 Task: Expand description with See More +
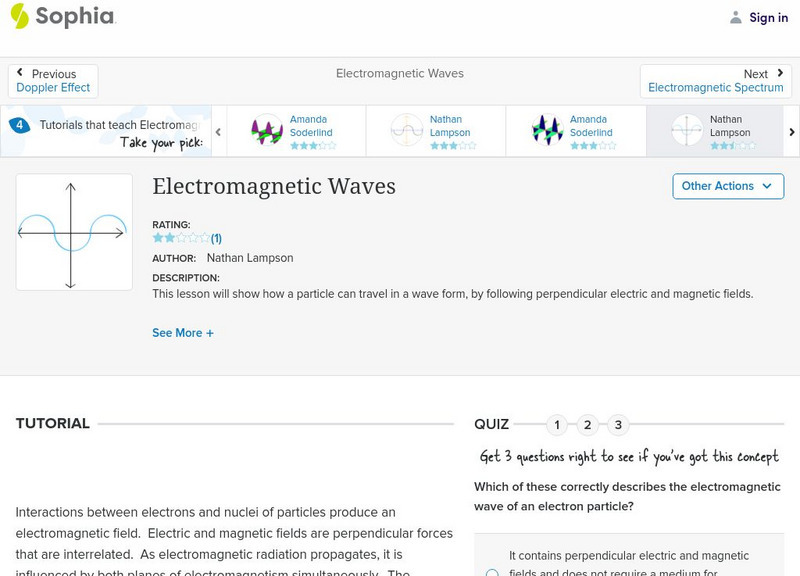coord(183,333)
